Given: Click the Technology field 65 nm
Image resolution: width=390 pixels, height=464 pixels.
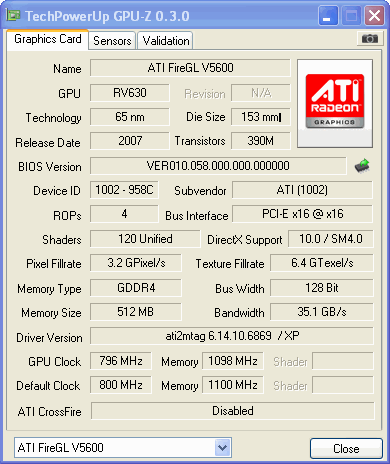Looking at the screenshot, I should [130, 117].
